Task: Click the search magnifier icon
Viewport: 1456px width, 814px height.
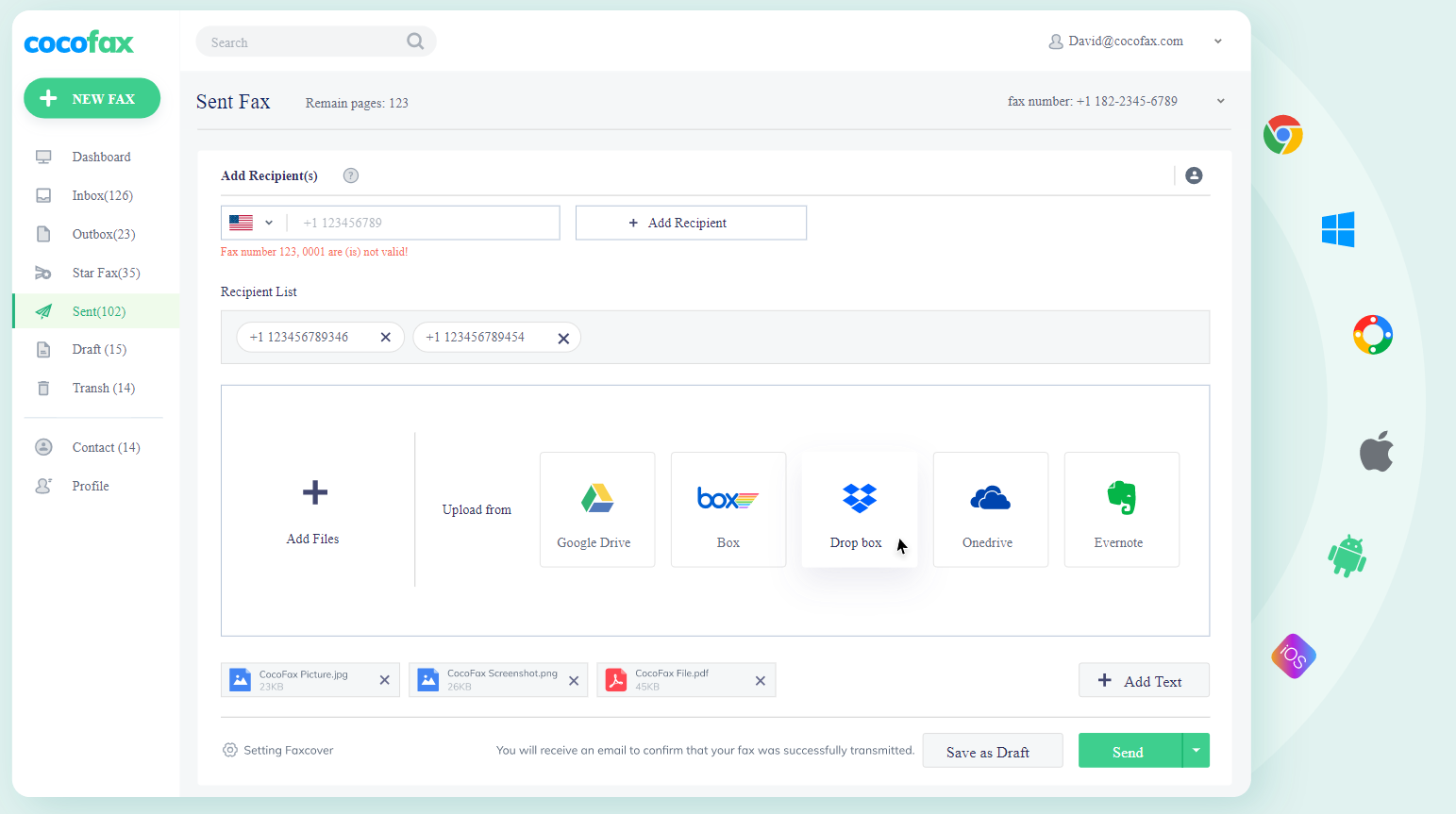Action: tap(415, 42)
